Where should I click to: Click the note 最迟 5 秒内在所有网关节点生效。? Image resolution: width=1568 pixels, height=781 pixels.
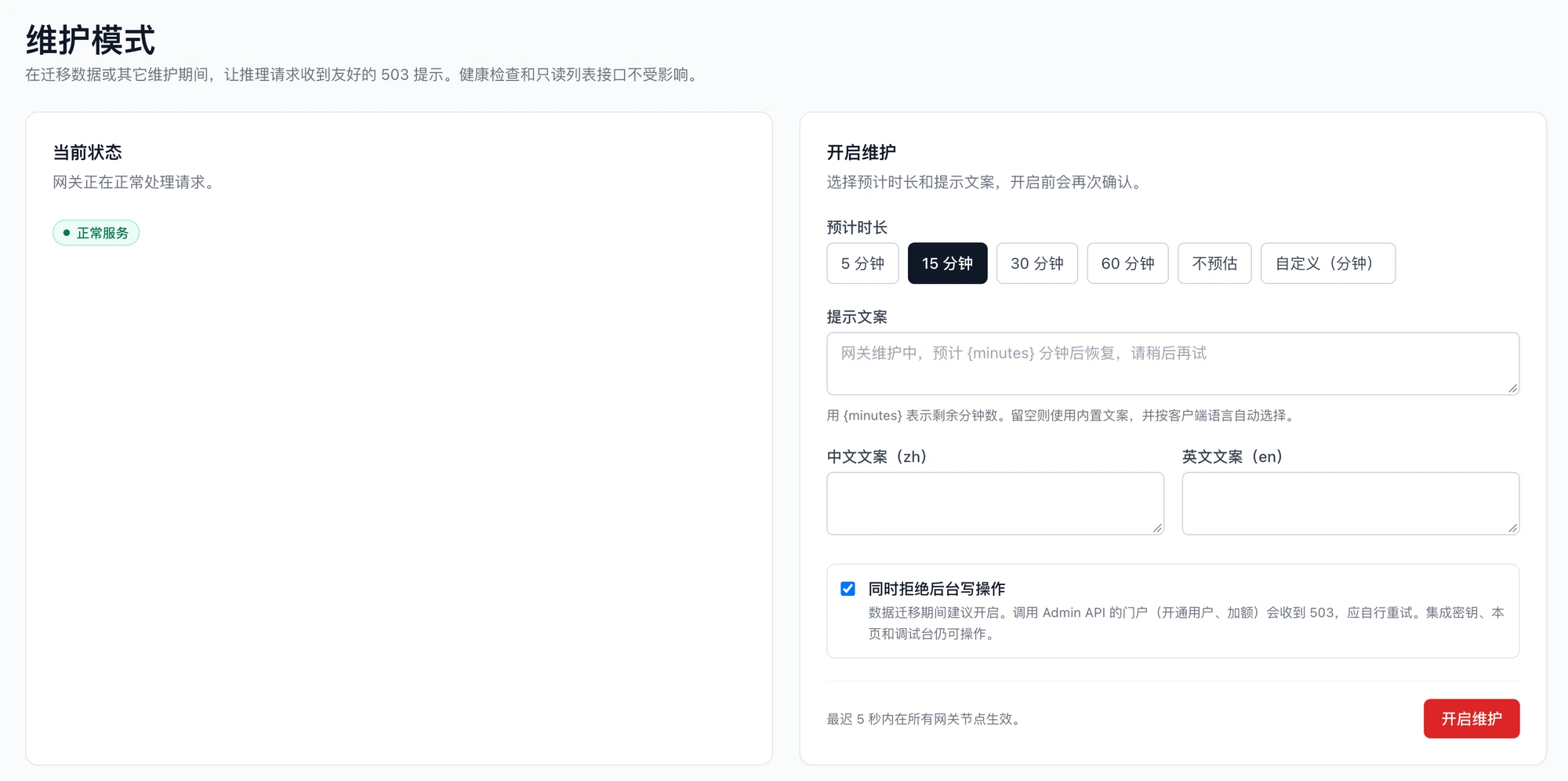(926, 719)
